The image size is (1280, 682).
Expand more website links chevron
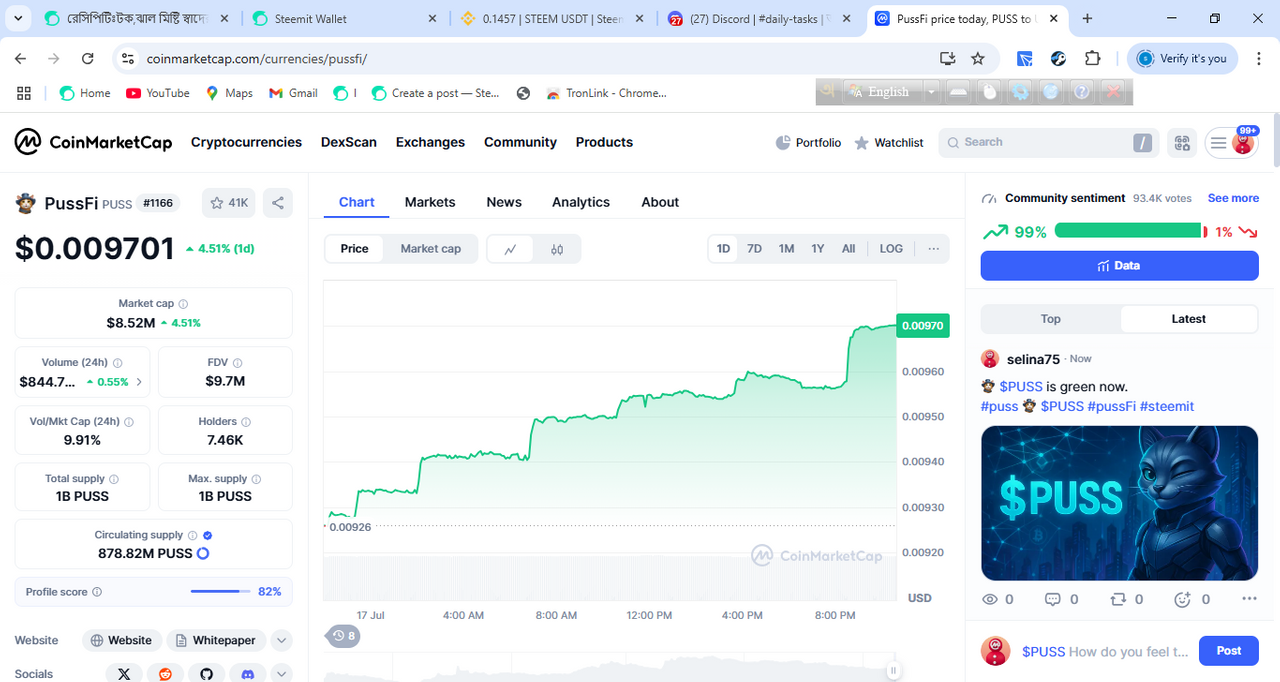point(281,641)
